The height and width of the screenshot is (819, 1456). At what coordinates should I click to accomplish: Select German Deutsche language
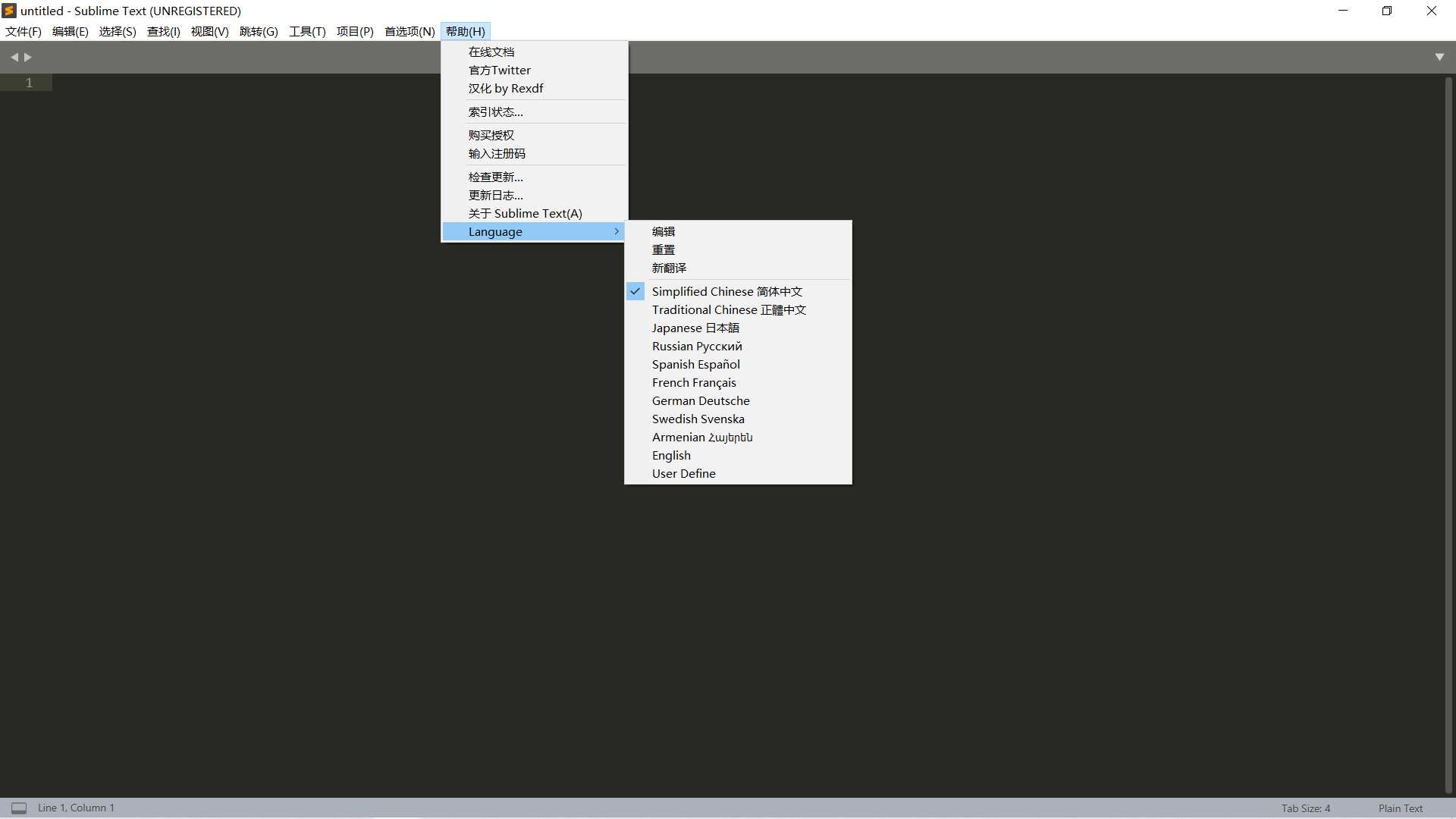[x=700, y=400]
